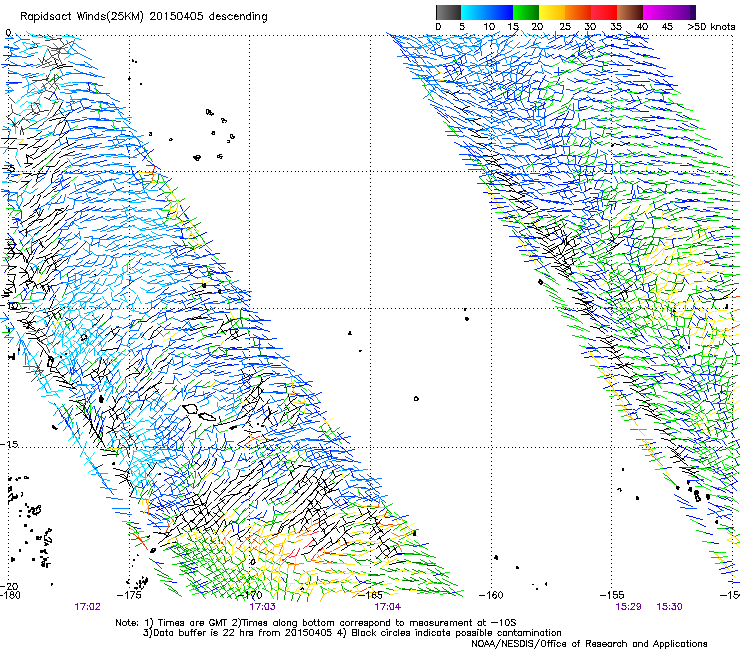Click the red 30-35 knots legend segment
The image size is (740, 650).
click(x=604, y=12)
